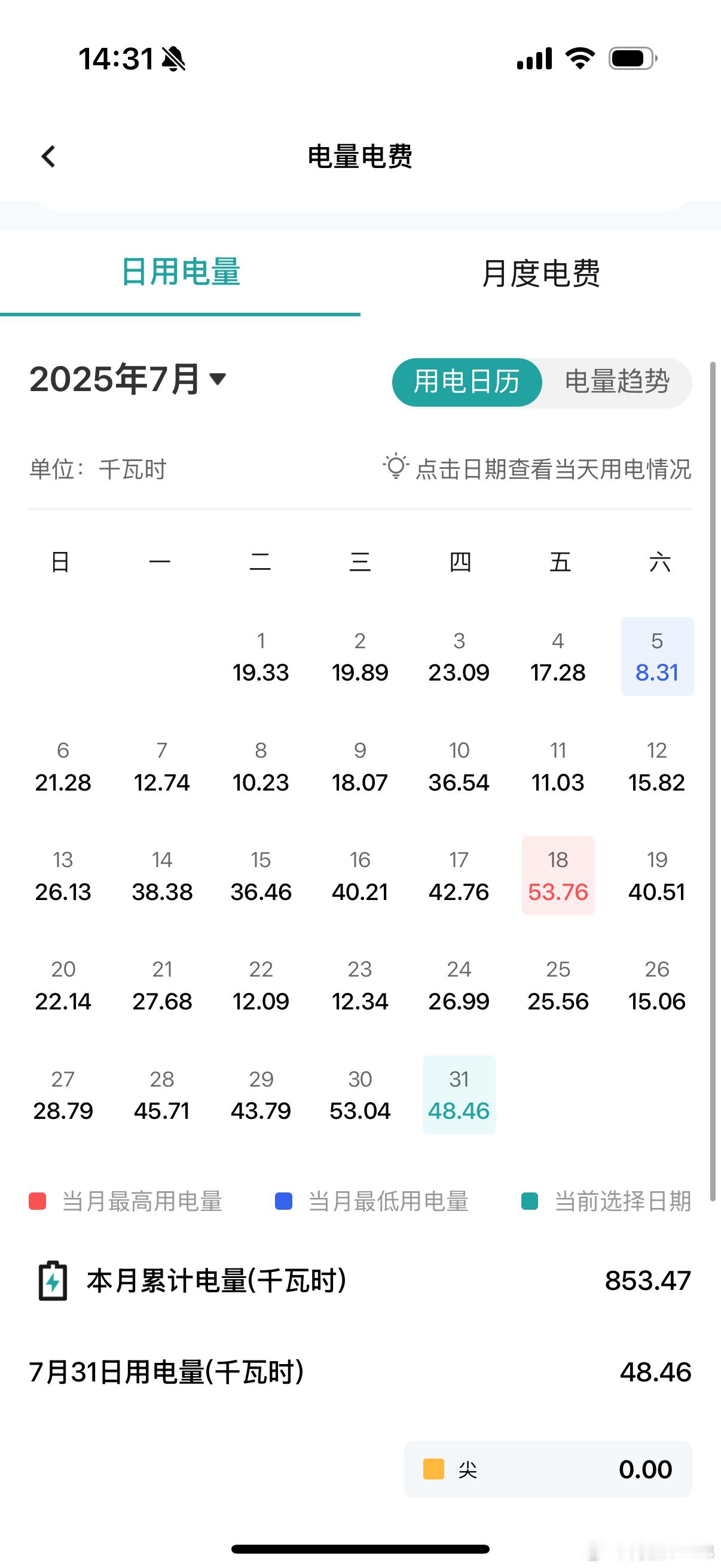Select July 2 with 19.89 usage

click(360, 657)
